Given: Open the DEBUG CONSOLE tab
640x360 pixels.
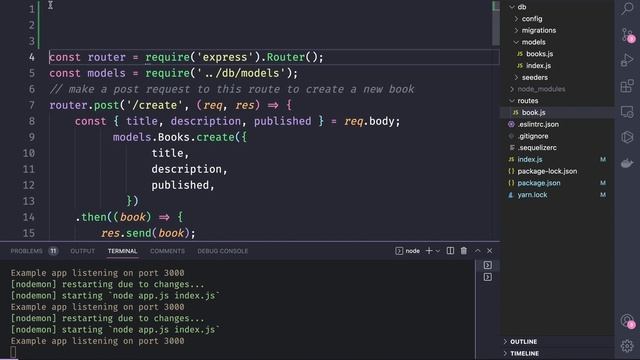Looking at the screenshot, I should click(x=222, y=251).
